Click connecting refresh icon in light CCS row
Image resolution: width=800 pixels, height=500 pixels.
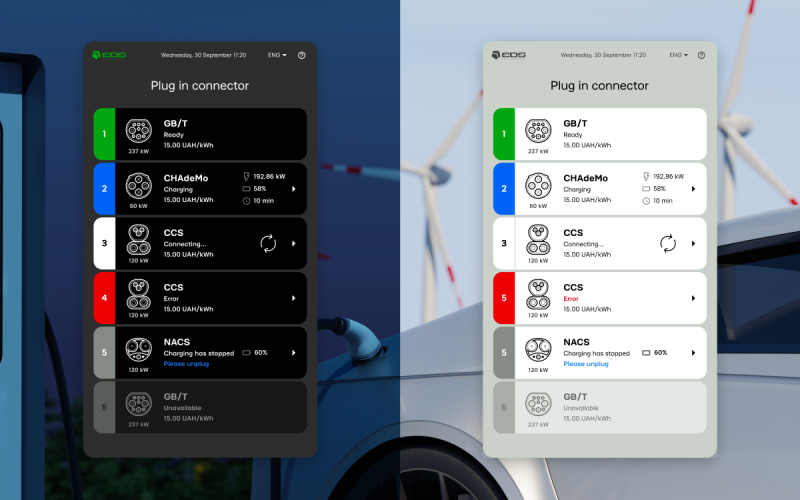click(x=668, y=243)
